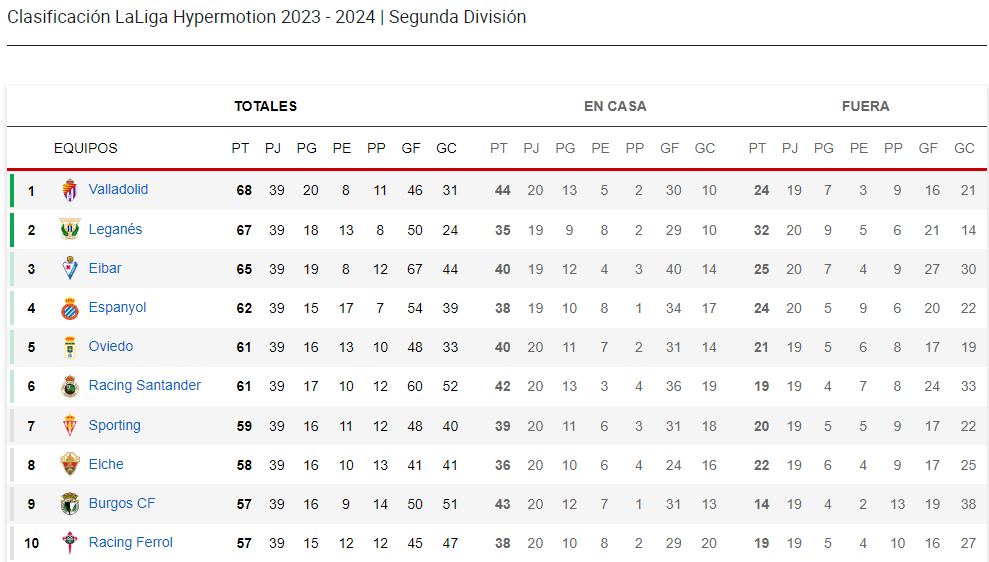This screenshot has width=989, height=562.
Task: Click the Elche club crest icon
Action: click(69, 465)
